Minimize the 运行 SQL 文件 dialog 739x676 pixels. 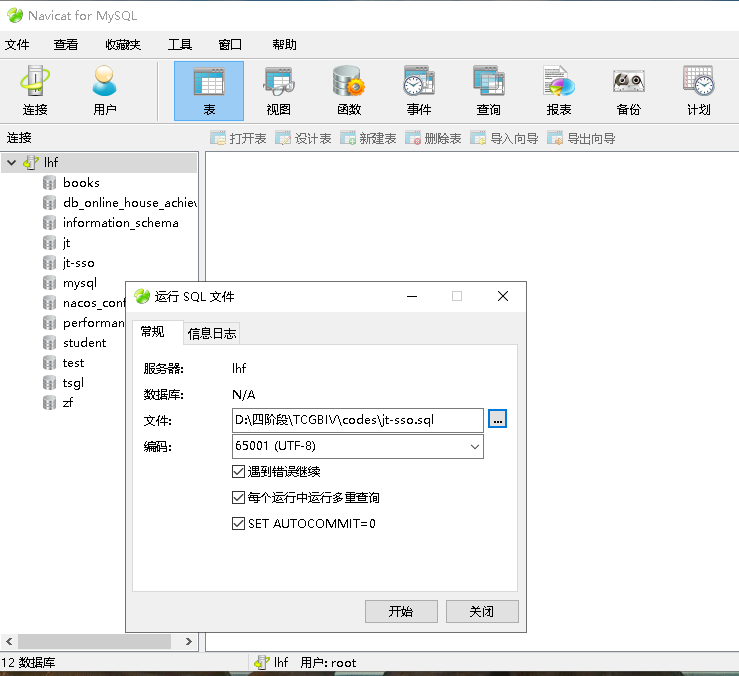tap(412, 296)
